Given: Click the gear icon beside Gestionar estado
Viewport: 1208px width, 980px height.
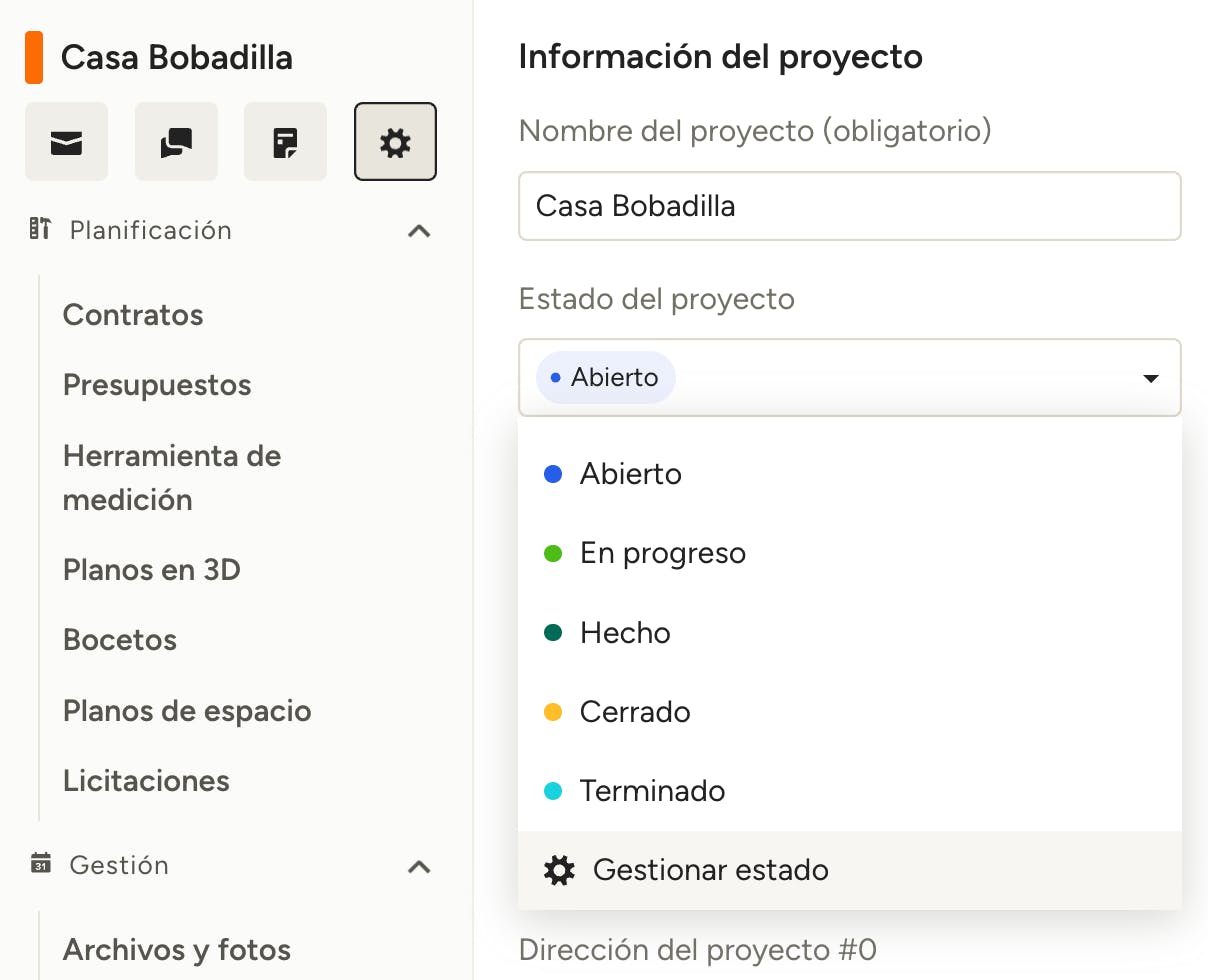Looking at the screenshot, I should click(x=559, y=870).
